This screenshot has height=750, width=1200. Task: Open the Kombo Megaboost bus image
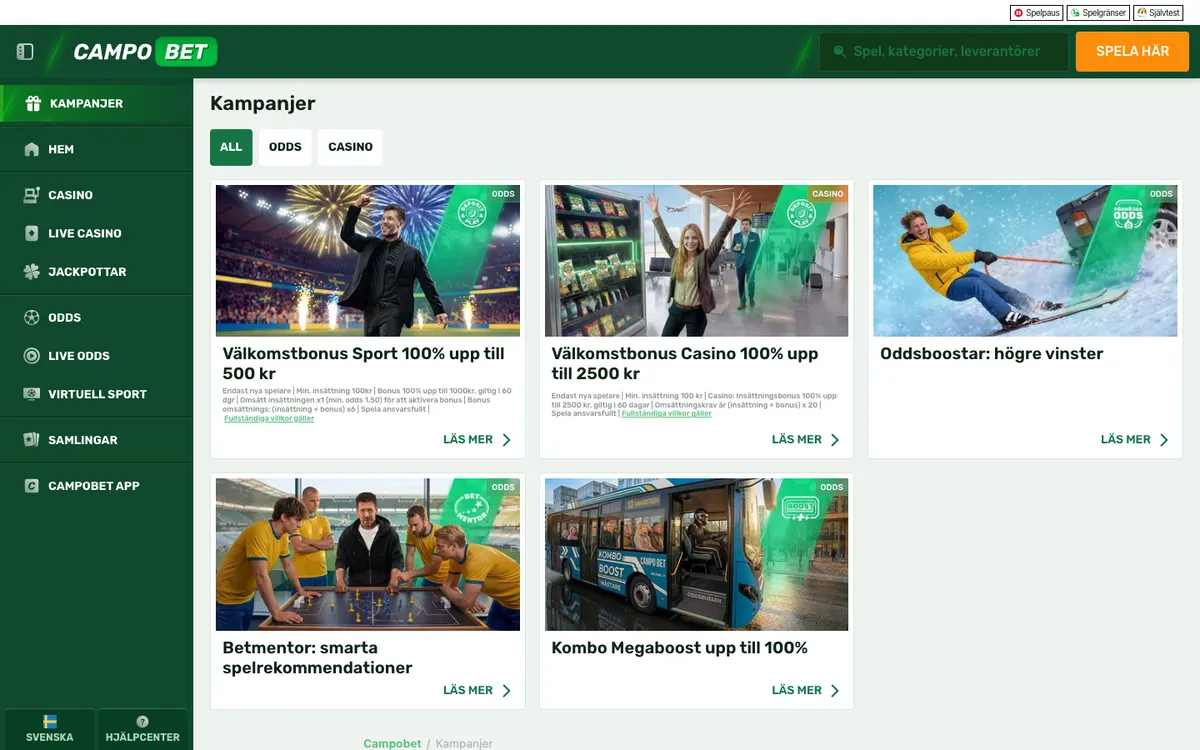coord(696,554)
